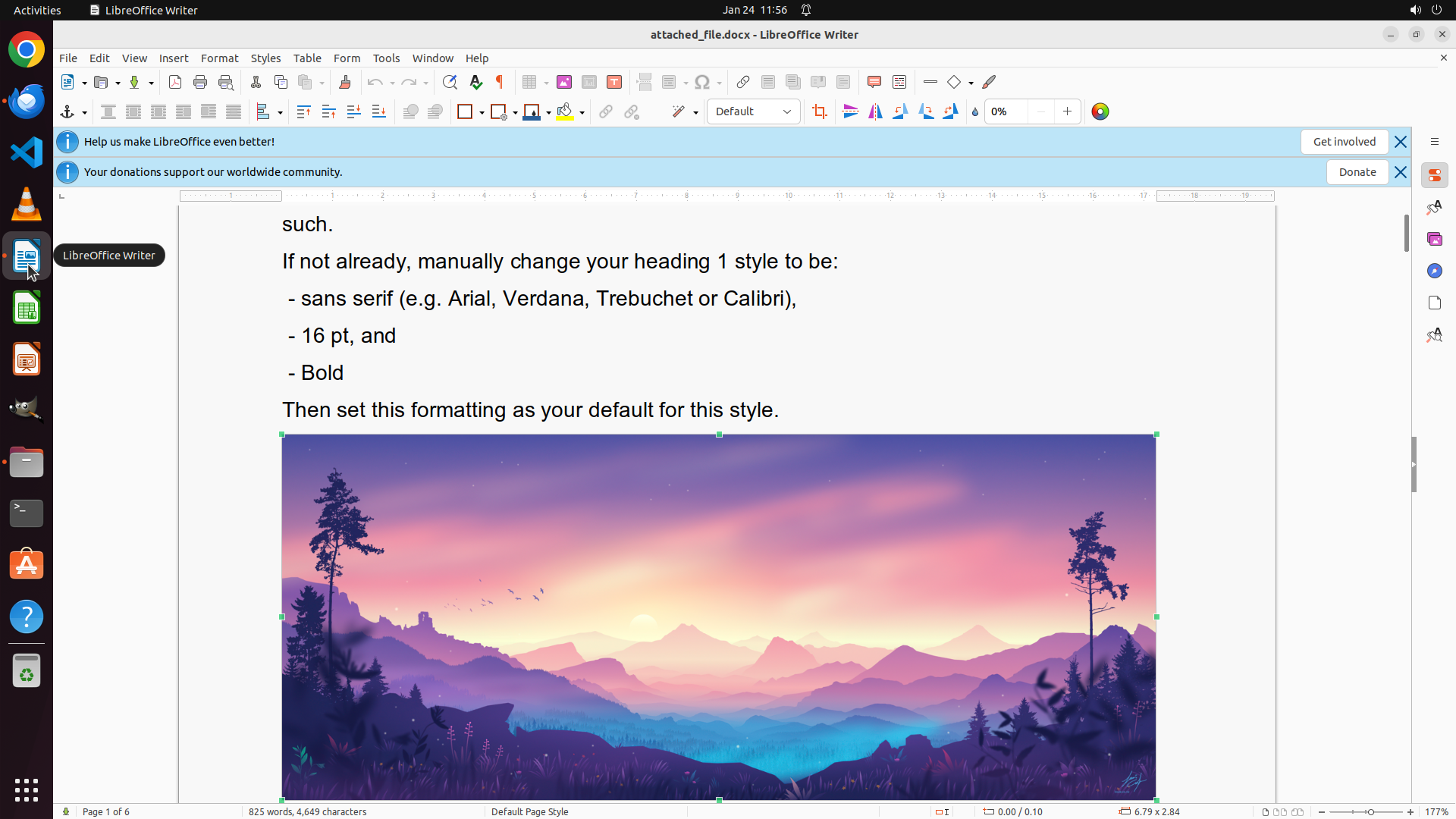Click the Get involved button

[1344, 142]
